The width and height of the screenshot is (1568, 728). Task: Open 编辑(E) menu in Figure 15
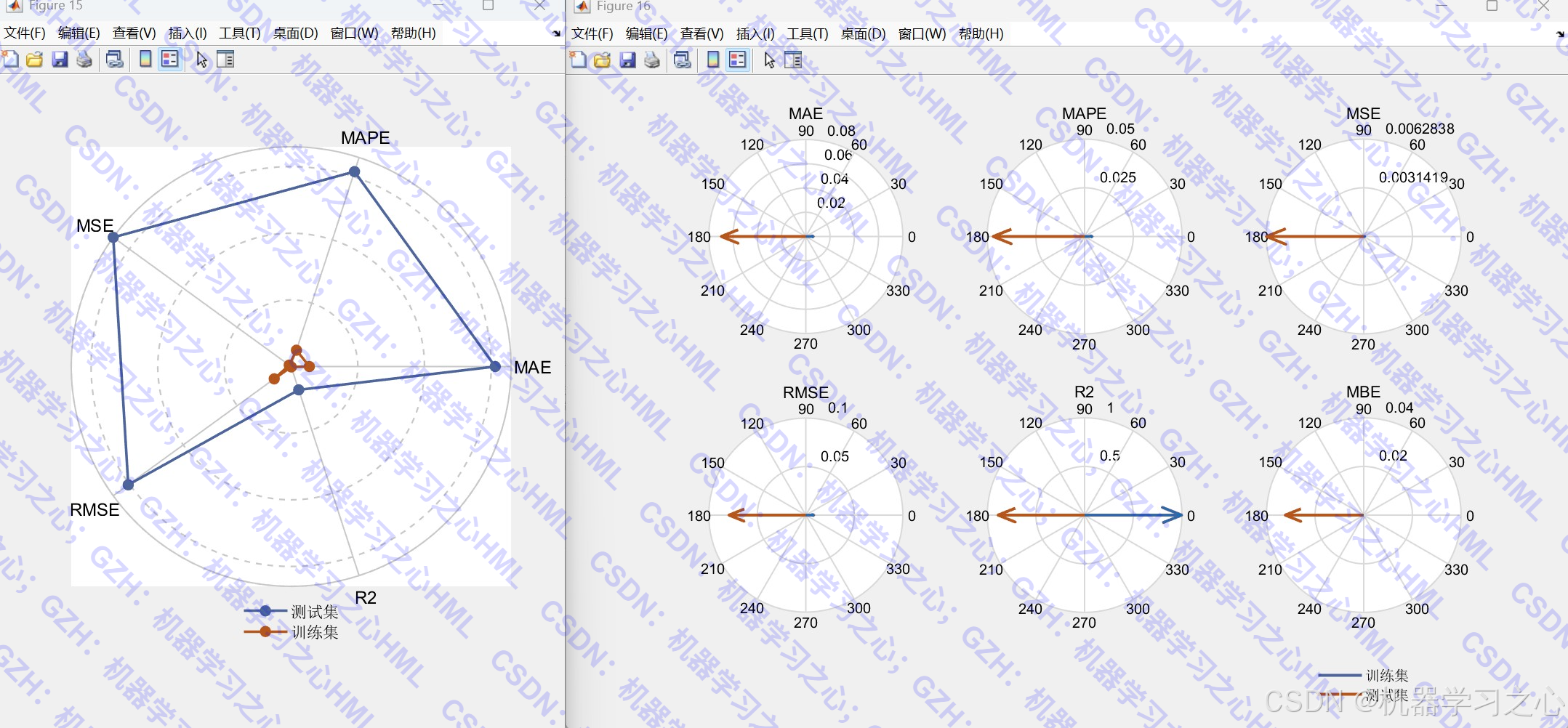click(x=79, y=33)
